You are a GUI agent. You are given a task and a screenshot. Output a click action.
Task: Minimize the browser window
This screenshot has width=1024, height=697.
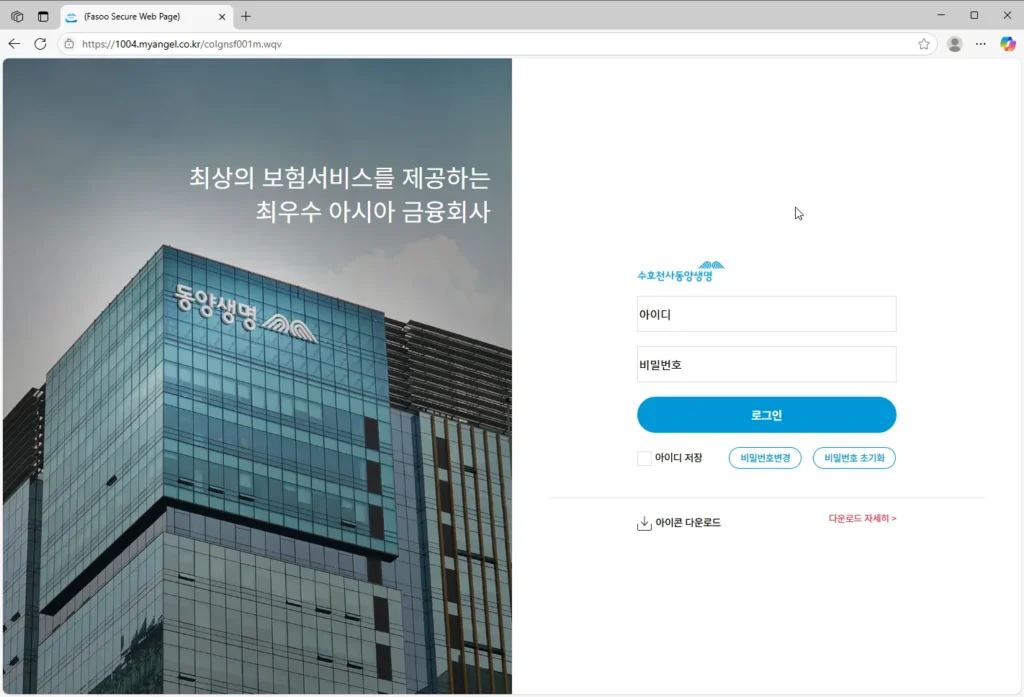(941, 15)
